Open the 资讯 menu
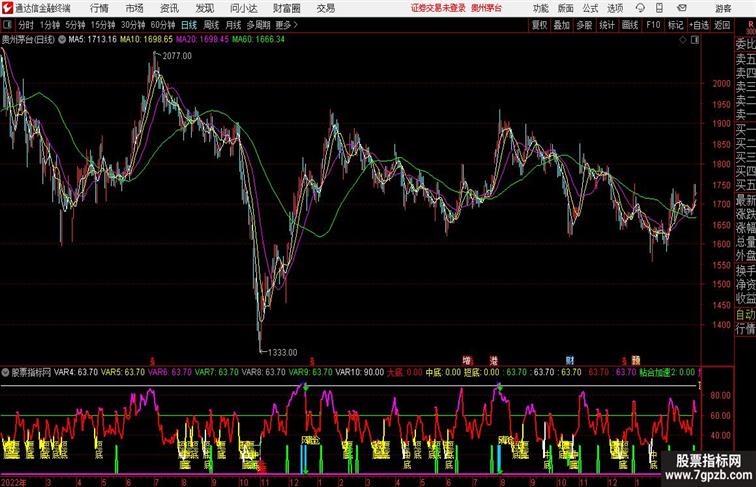This screenshot has height=487, width=756. click(169, 8)
